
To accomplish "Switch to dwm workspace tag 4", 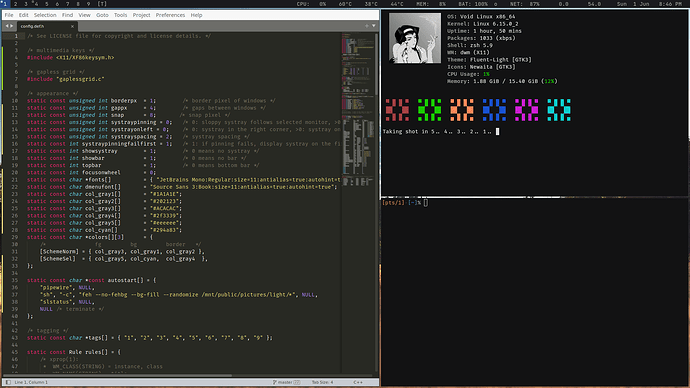I will [x=36, y=4].
